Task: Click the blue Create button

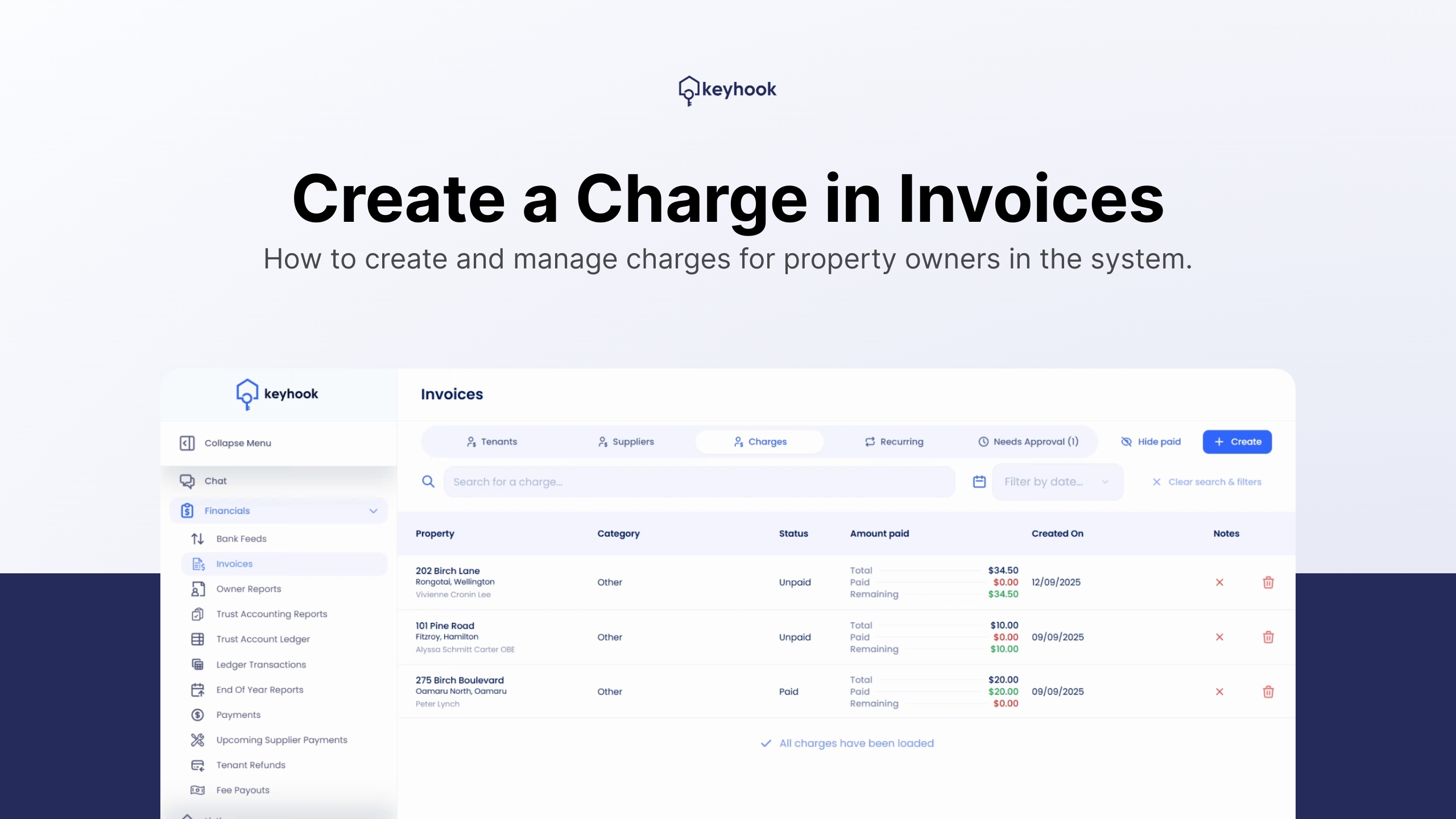Action: click(x=1237, y=442)
